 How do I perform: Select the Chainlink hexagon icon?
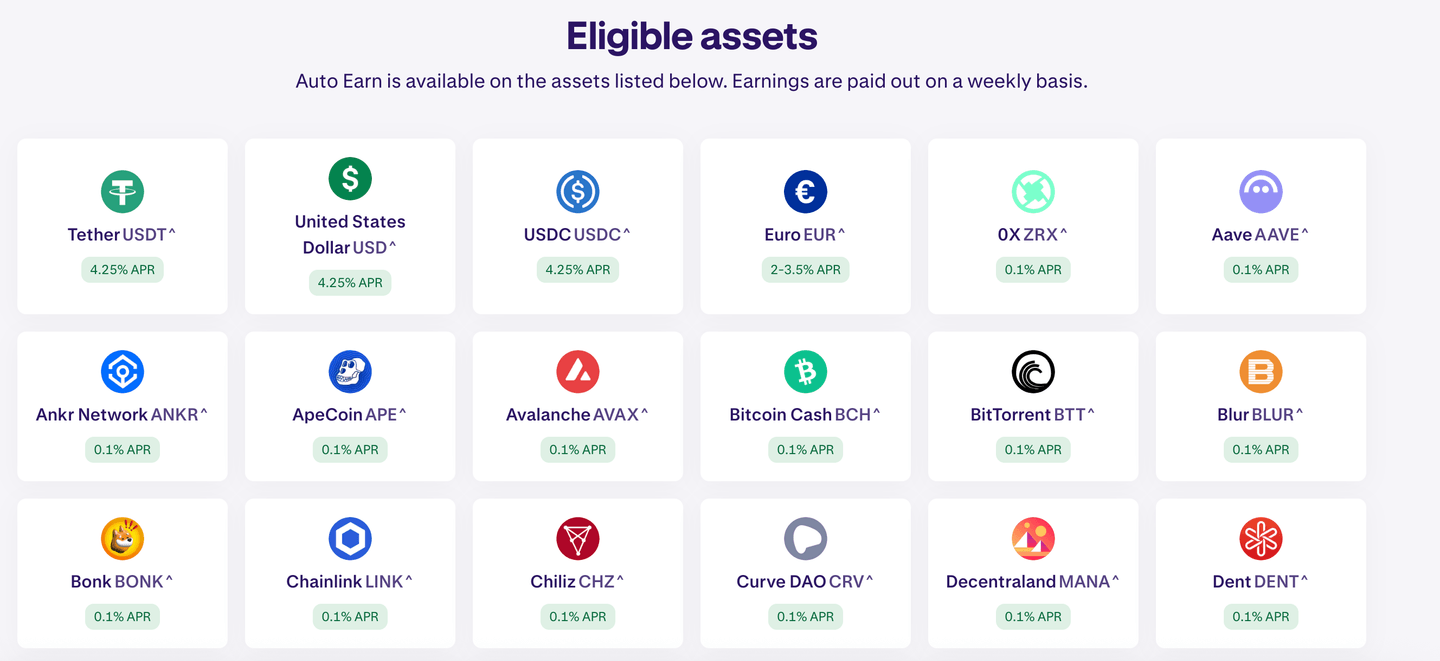tap(350, 539)
